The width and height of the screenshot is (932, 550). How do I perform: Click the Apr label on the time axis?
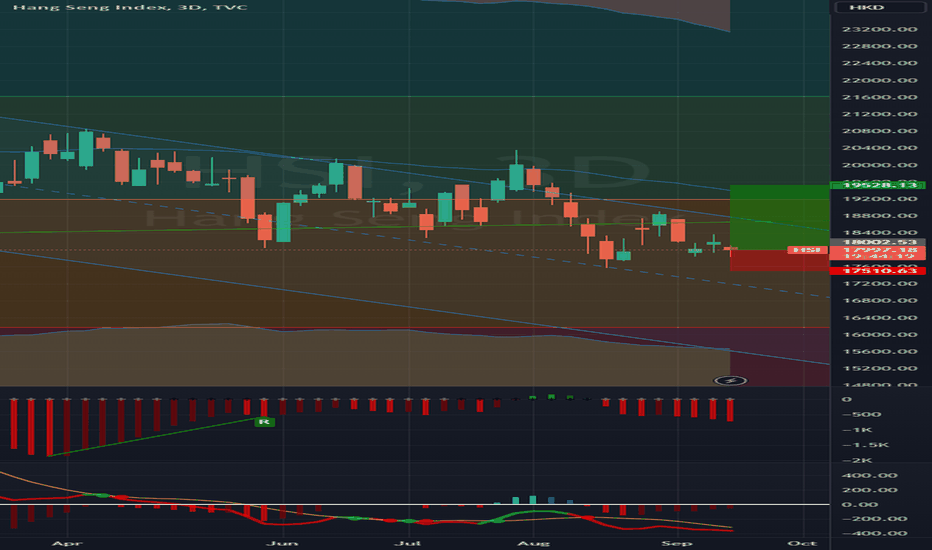pyautogui.click(x=66, y=543)
